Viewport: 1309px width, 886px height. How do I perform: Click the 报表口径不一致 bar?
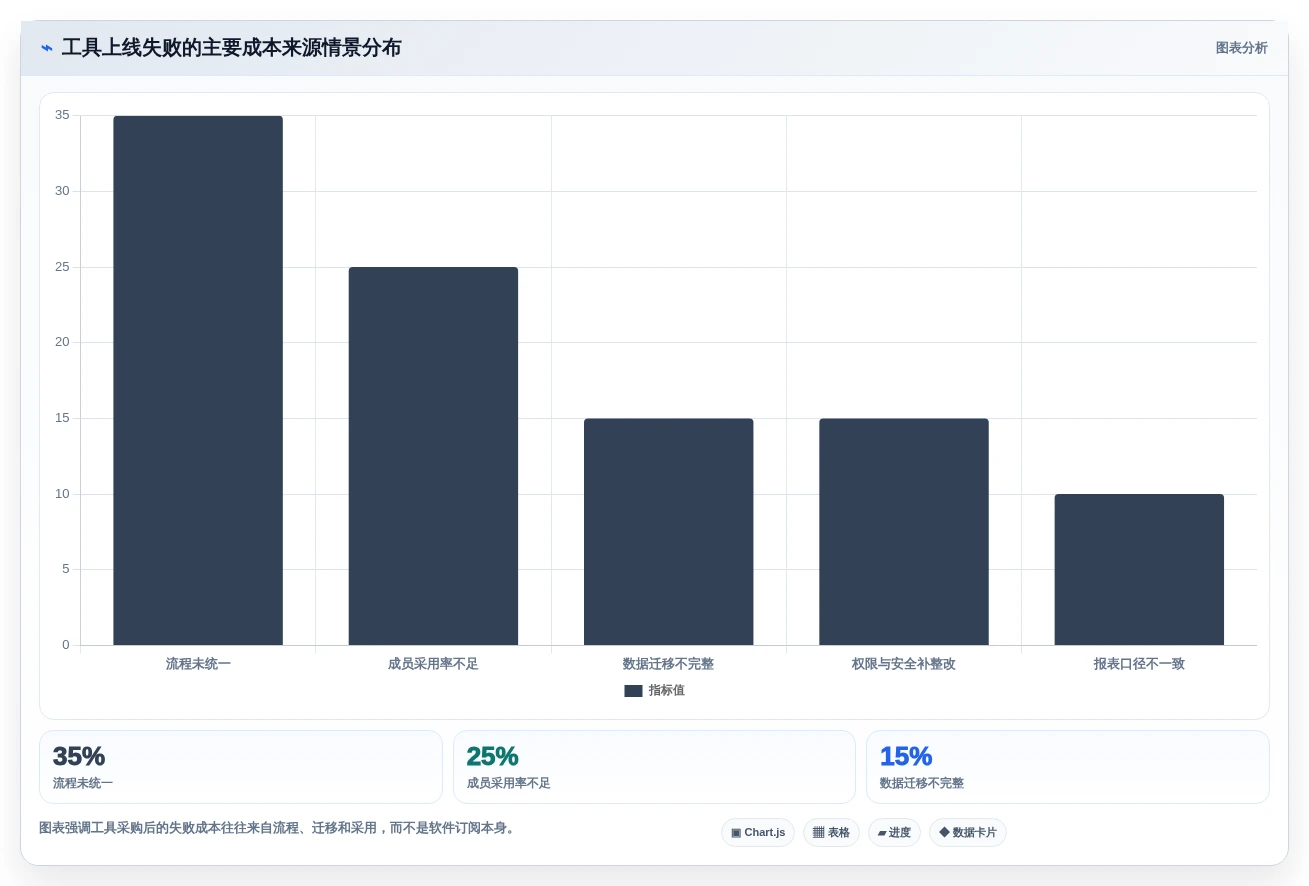click(x=1139, y=569)
